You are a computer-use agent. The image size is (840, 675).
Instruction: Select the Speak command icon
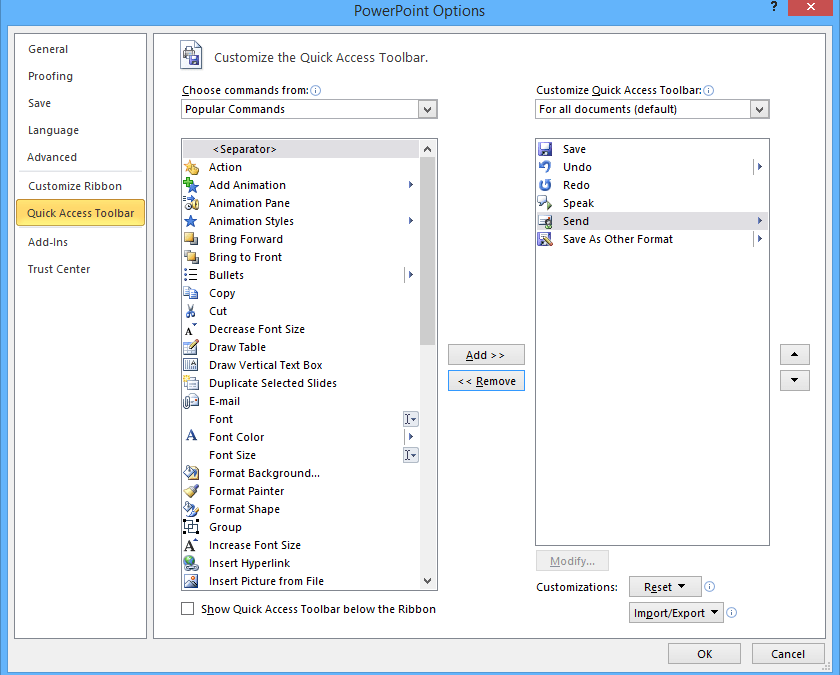coord(545,203)
